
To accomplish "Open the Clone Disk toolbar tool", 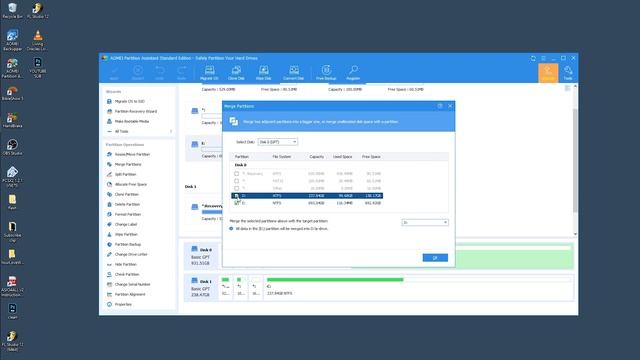I will pyautogui.click(x=236, y=73).
